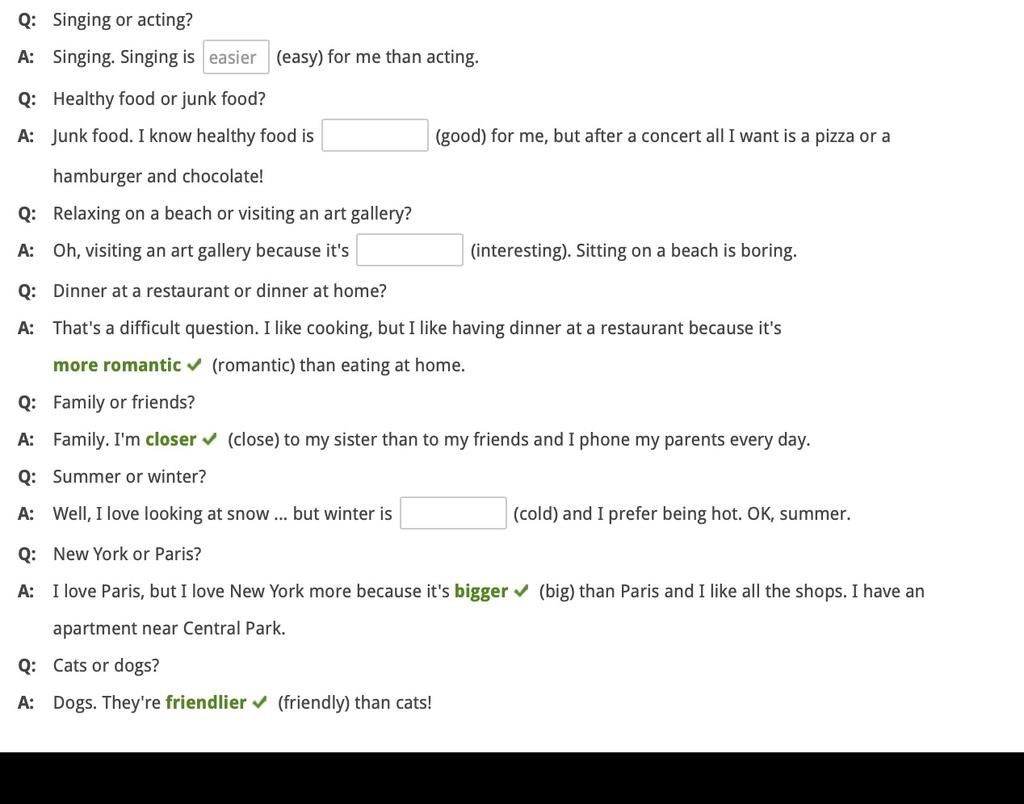Click the hint word '(romantic)'
The height and width of the screenshot is (804, 1024).
pyautogui.click(x=253, y=365)
